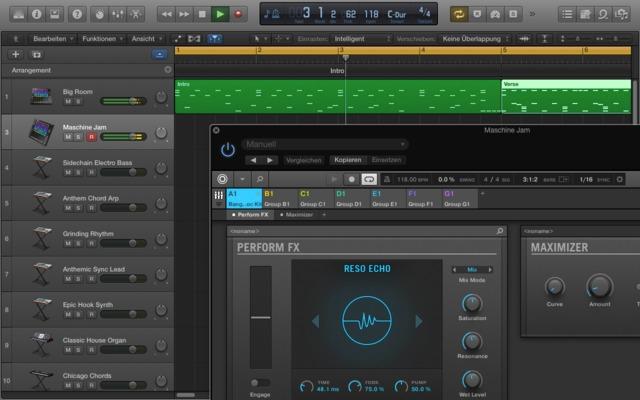Open the Maschine browser search icon

click(260, 179)
